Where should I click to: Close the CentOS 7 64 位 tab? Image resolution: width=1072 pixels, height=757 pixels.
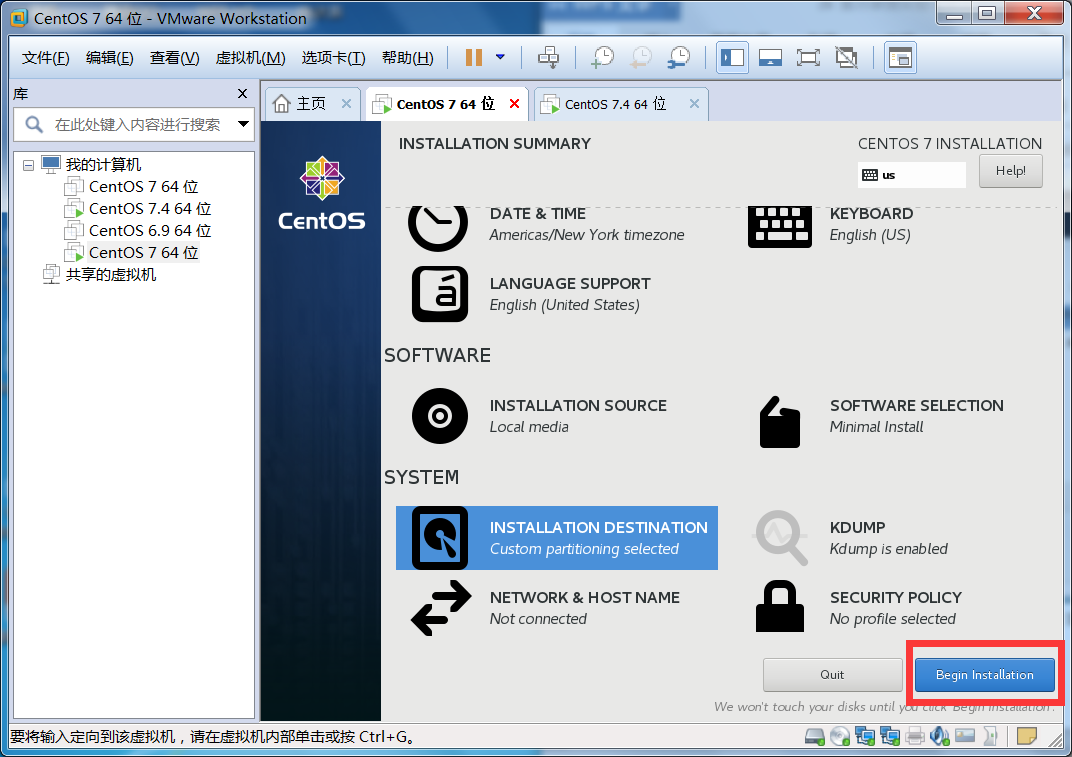(515, 104)
